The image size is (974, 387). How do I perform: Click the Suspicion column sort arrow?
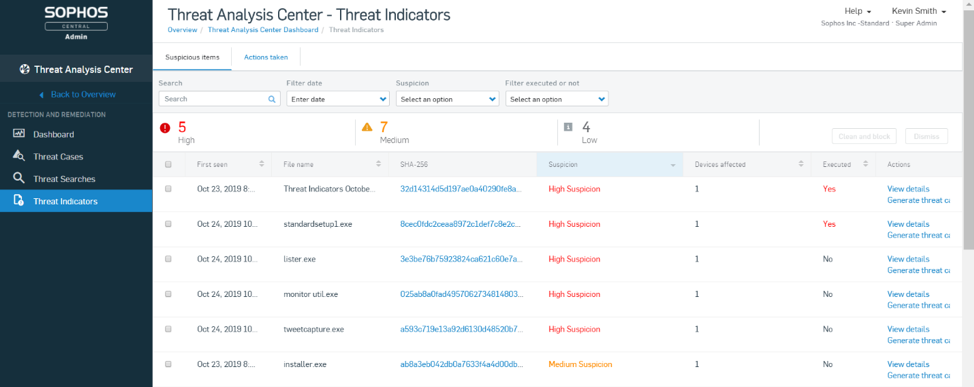click(x=673, y=165)
